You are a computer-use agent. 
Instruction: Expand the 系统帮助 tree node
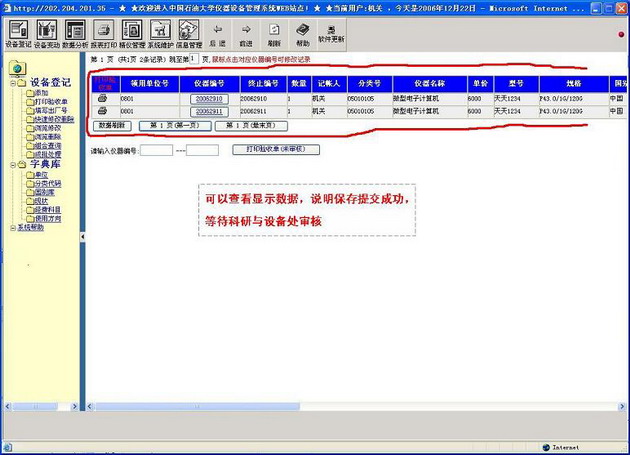11,227
